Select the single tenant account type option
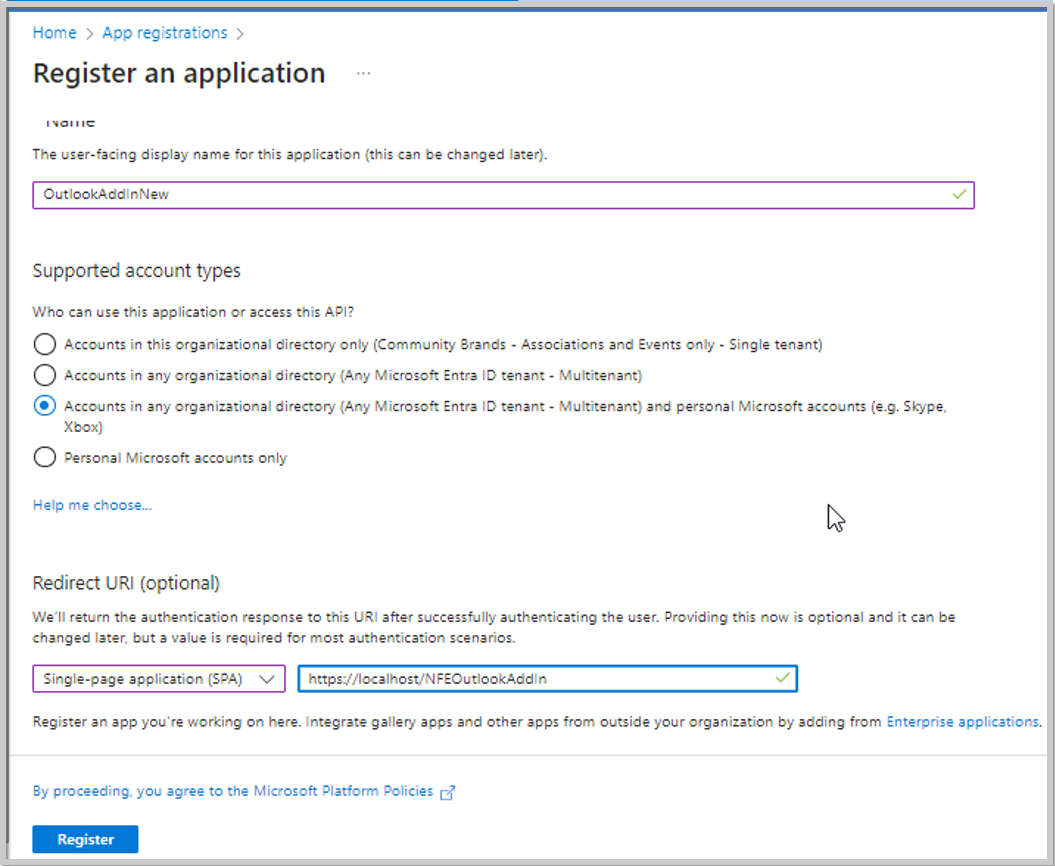The height and width of the screenshot is (866, 1055). tap(44, 344)
